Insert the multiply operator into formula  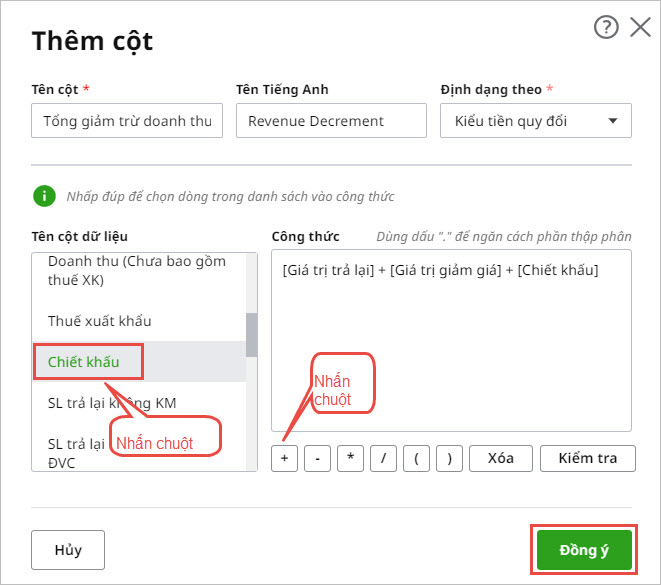pyautogui.click(x=351, y=458)
